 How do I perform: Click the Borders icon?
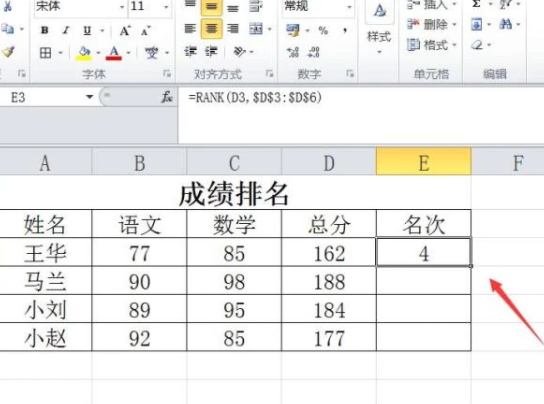[x=45, y=53]
